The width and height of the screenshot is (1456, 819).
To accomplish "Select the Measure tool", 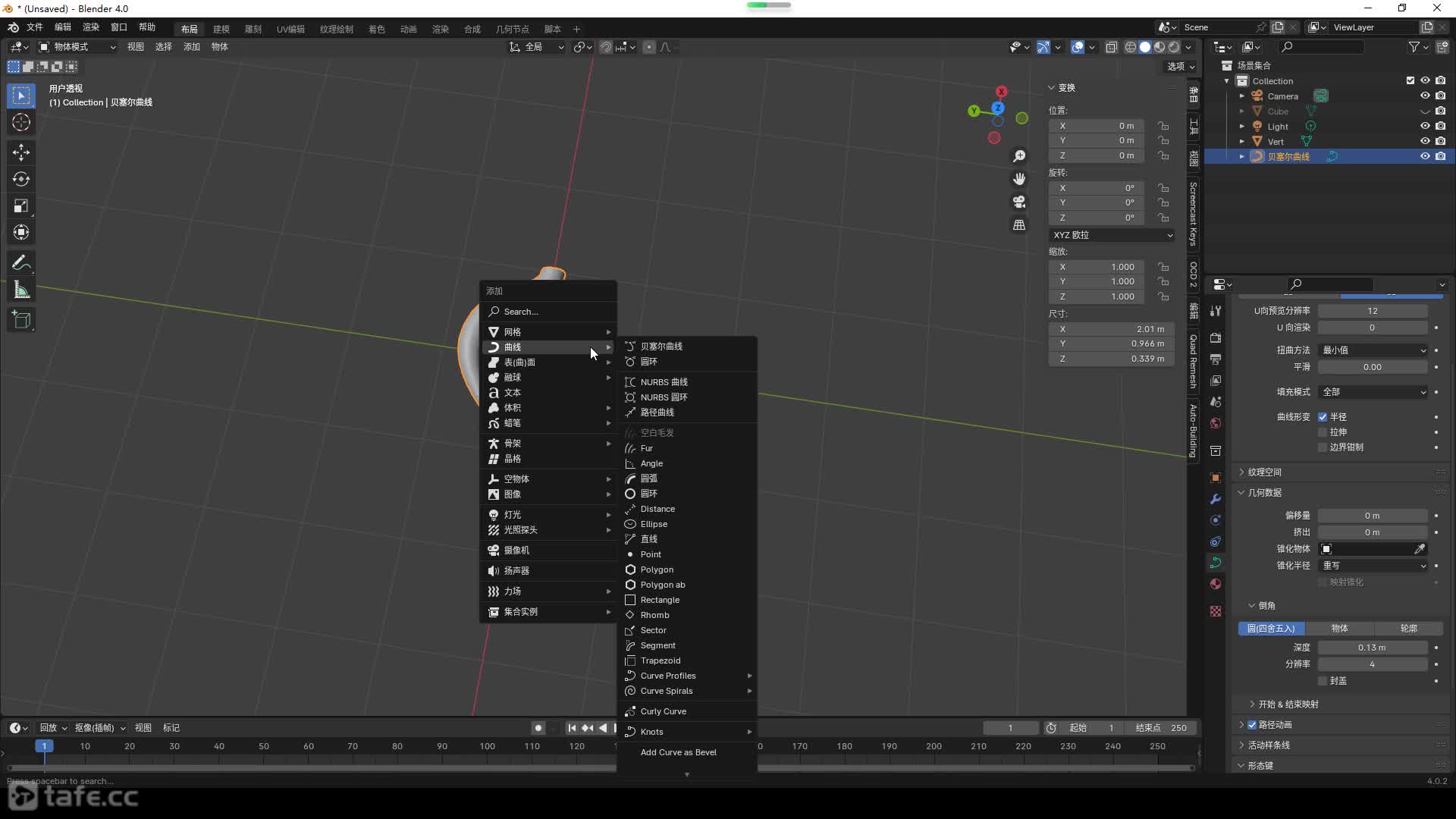I will click(21, 290).
